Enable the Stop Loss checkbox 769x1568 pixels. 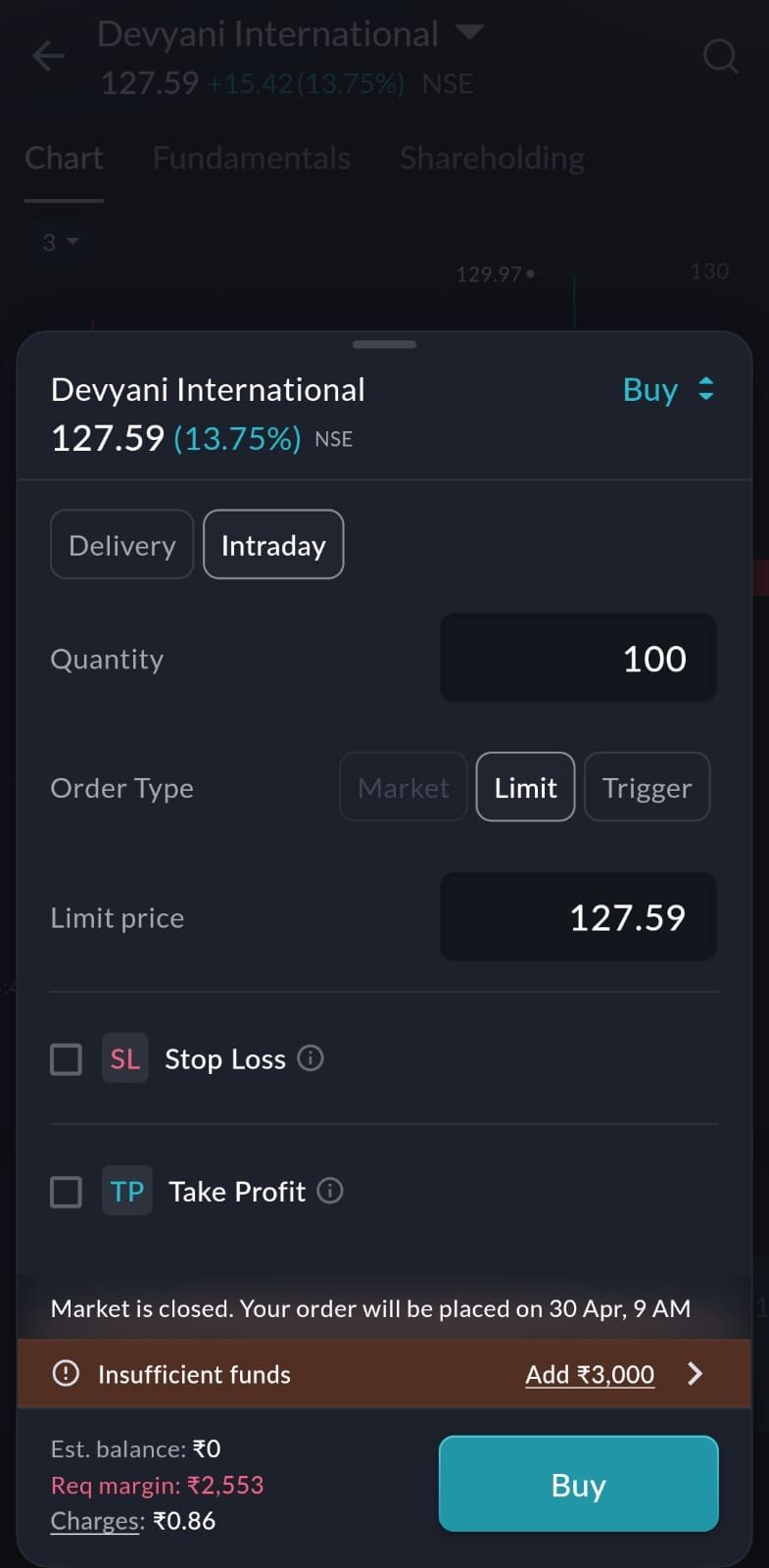click(67, 1058)
